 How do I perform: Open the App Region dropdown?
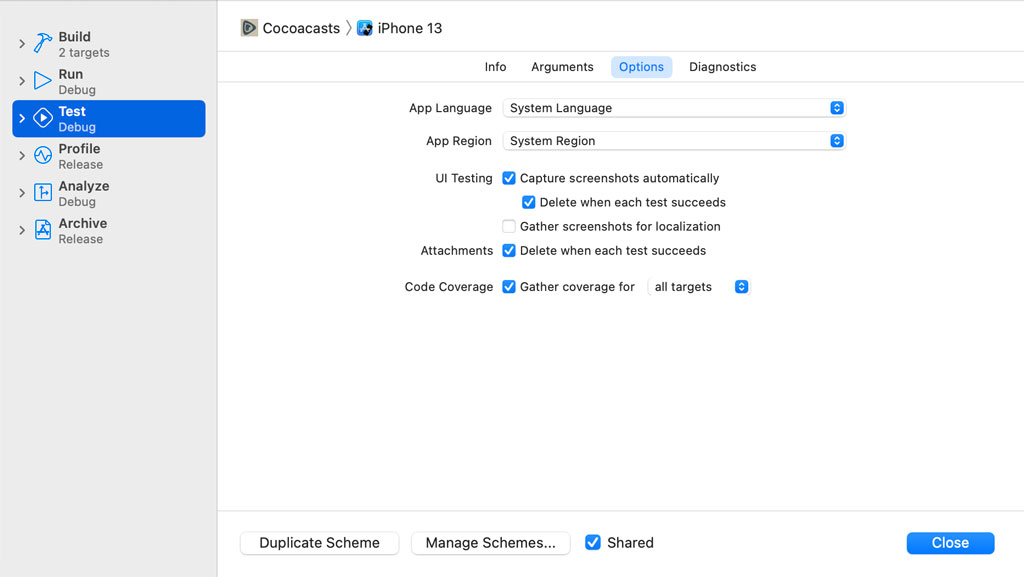coord(836,141)
